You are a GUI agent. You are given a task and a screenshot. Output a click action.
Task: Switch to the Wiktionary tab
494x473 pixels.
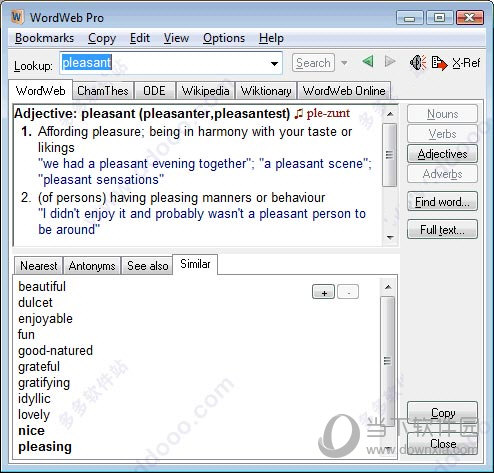pos(266,91)
